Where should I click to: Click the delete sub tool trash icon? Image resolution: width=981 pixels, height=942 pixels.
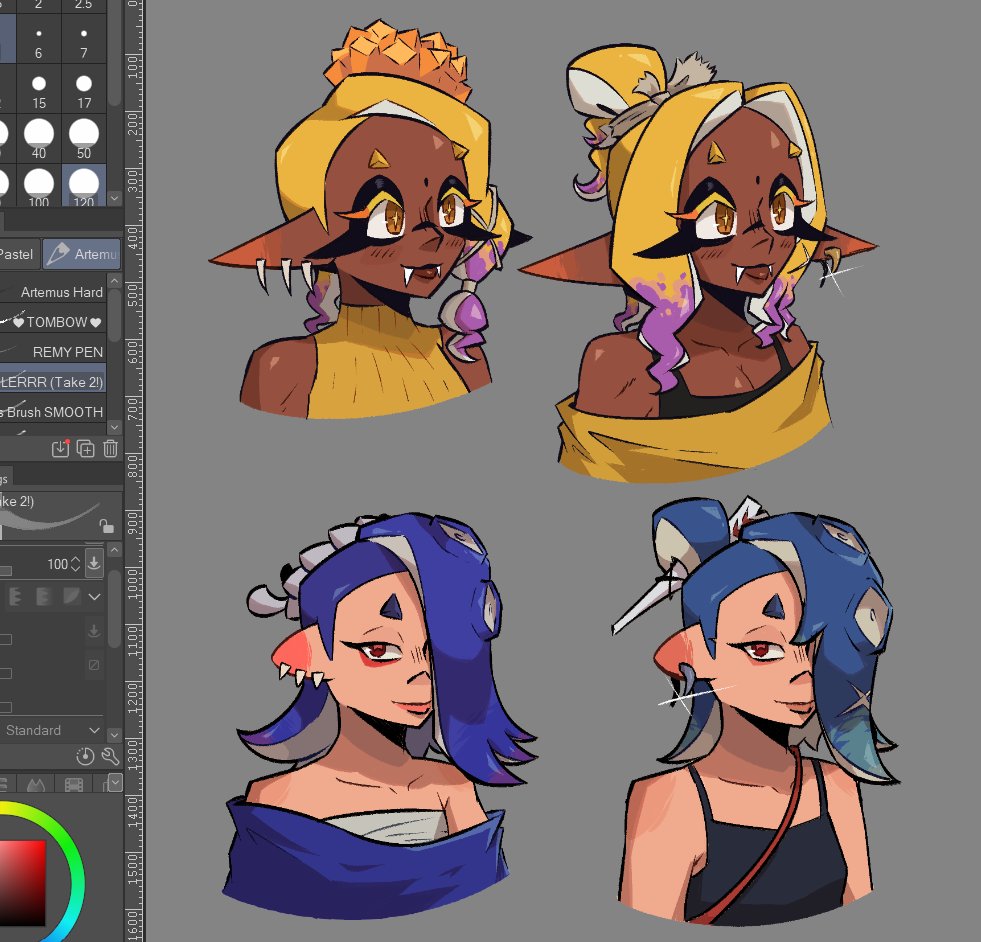tap(110, 448)
